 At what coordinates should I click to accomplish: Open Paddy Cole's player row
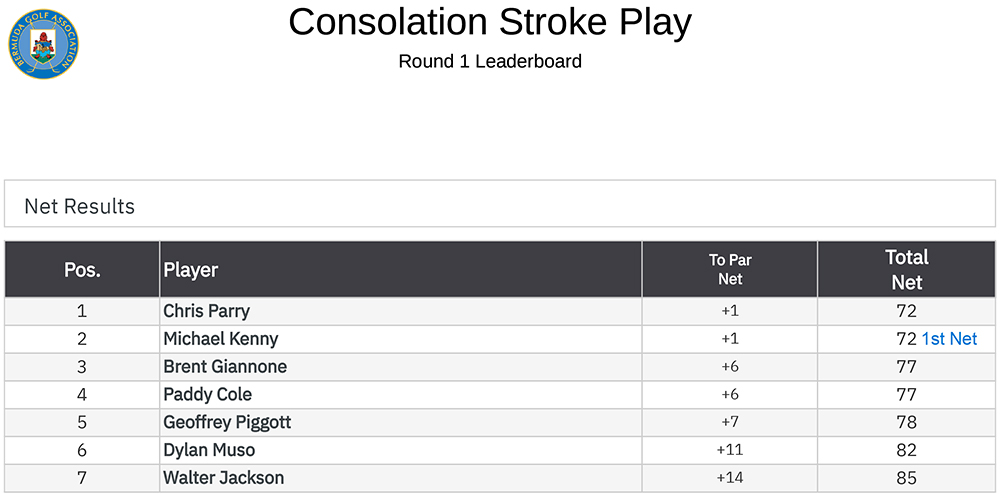coord(208,394)
